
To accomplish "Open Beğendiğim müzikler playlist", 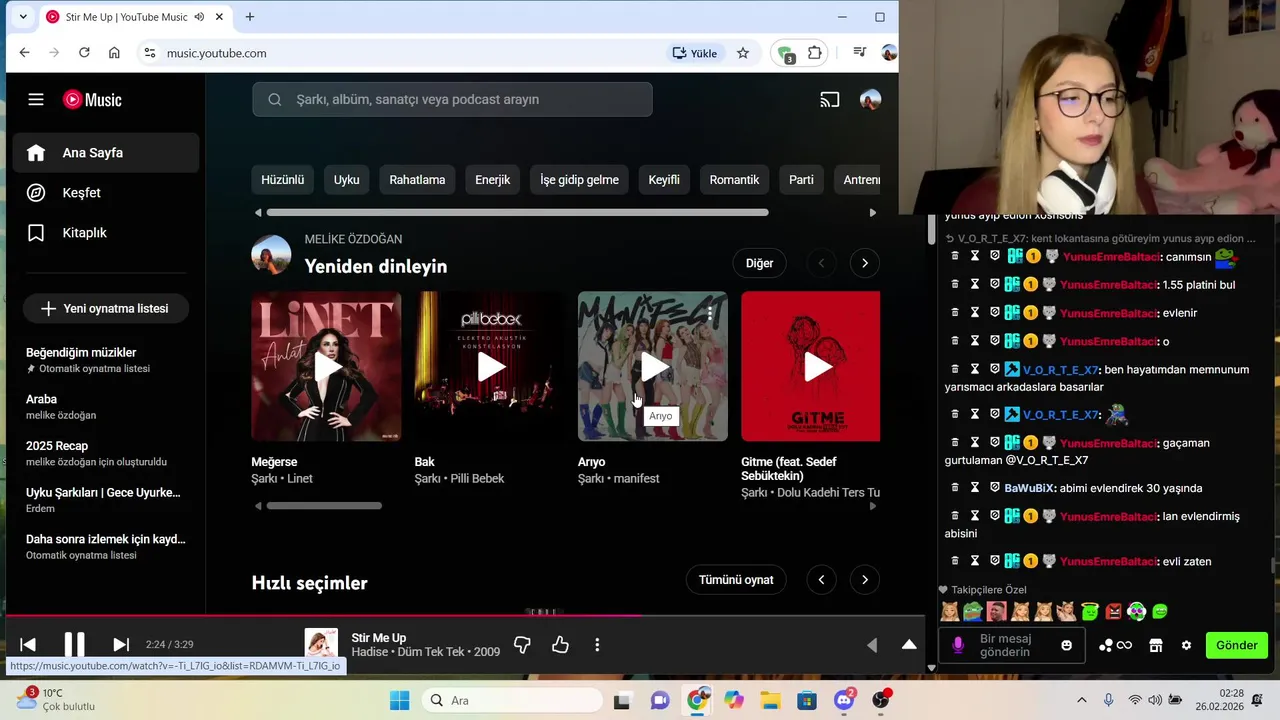I will tap(106, 360).
